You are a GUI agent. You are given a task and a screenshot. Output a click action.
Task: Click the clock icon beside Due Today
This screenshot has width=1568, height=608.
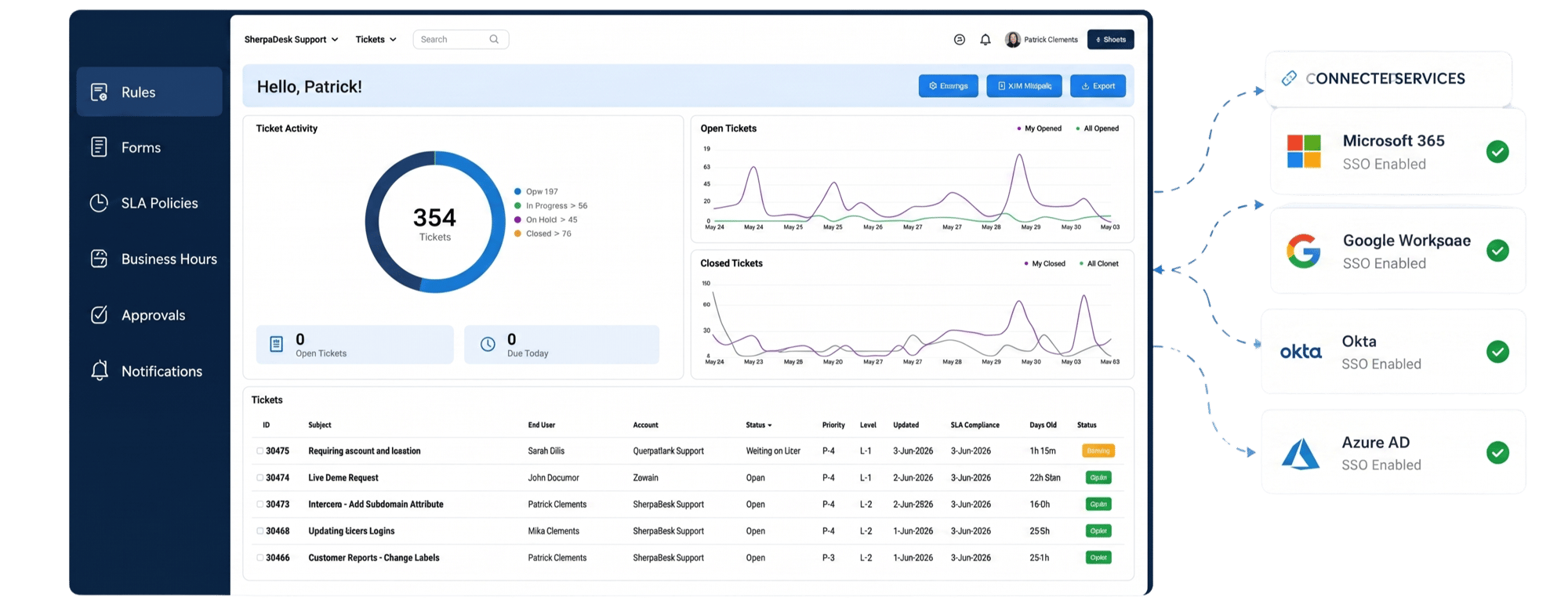tap(488, 344)
